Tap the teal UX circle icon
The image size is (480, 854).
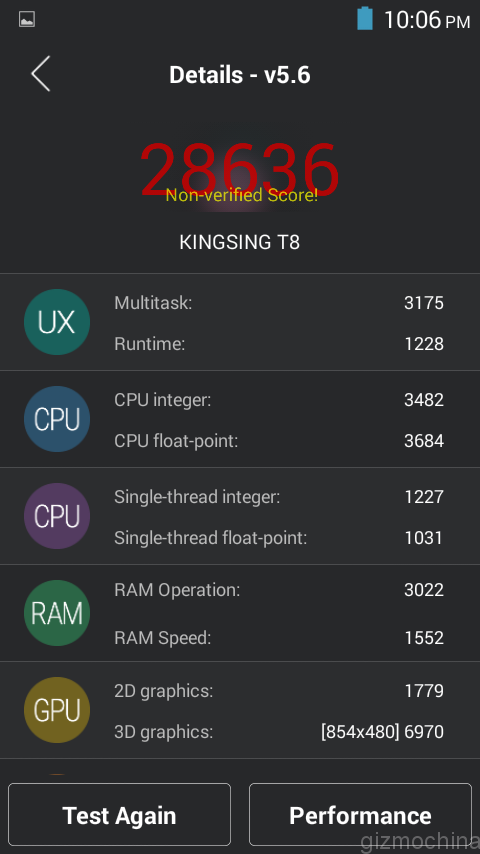click(57, 322)
